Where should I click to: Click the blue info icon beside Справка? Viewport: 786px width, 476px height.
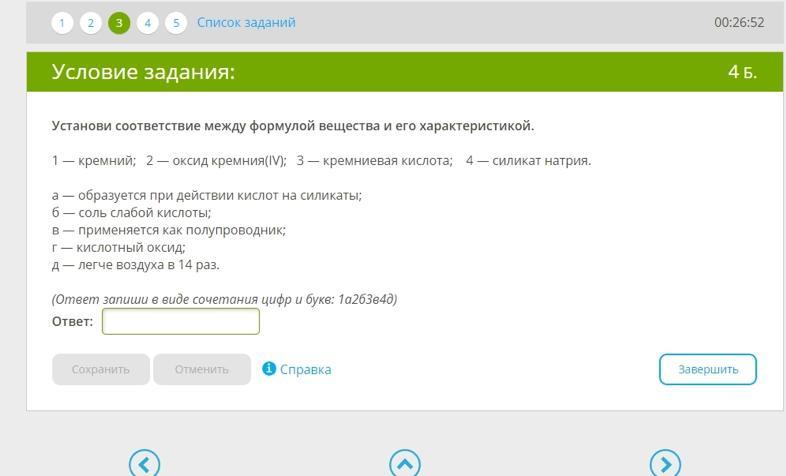[x=268, y=369]
